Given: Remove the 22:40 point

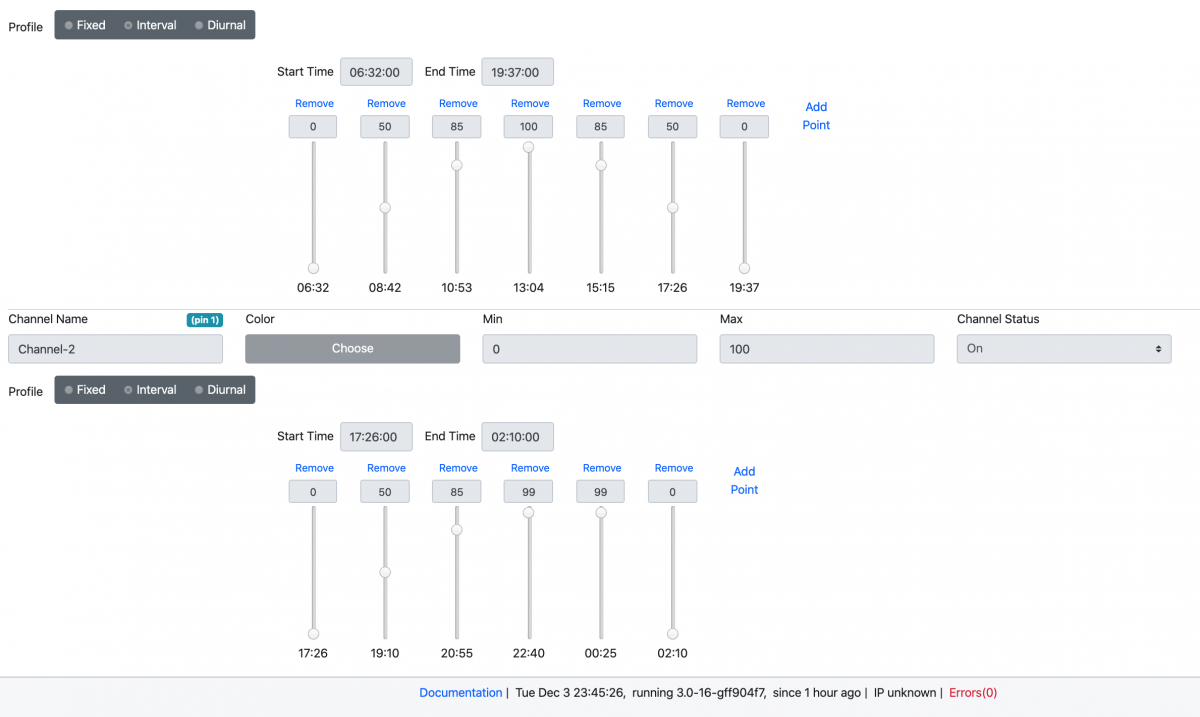Looking at the screenshot, I should [530, 468].
